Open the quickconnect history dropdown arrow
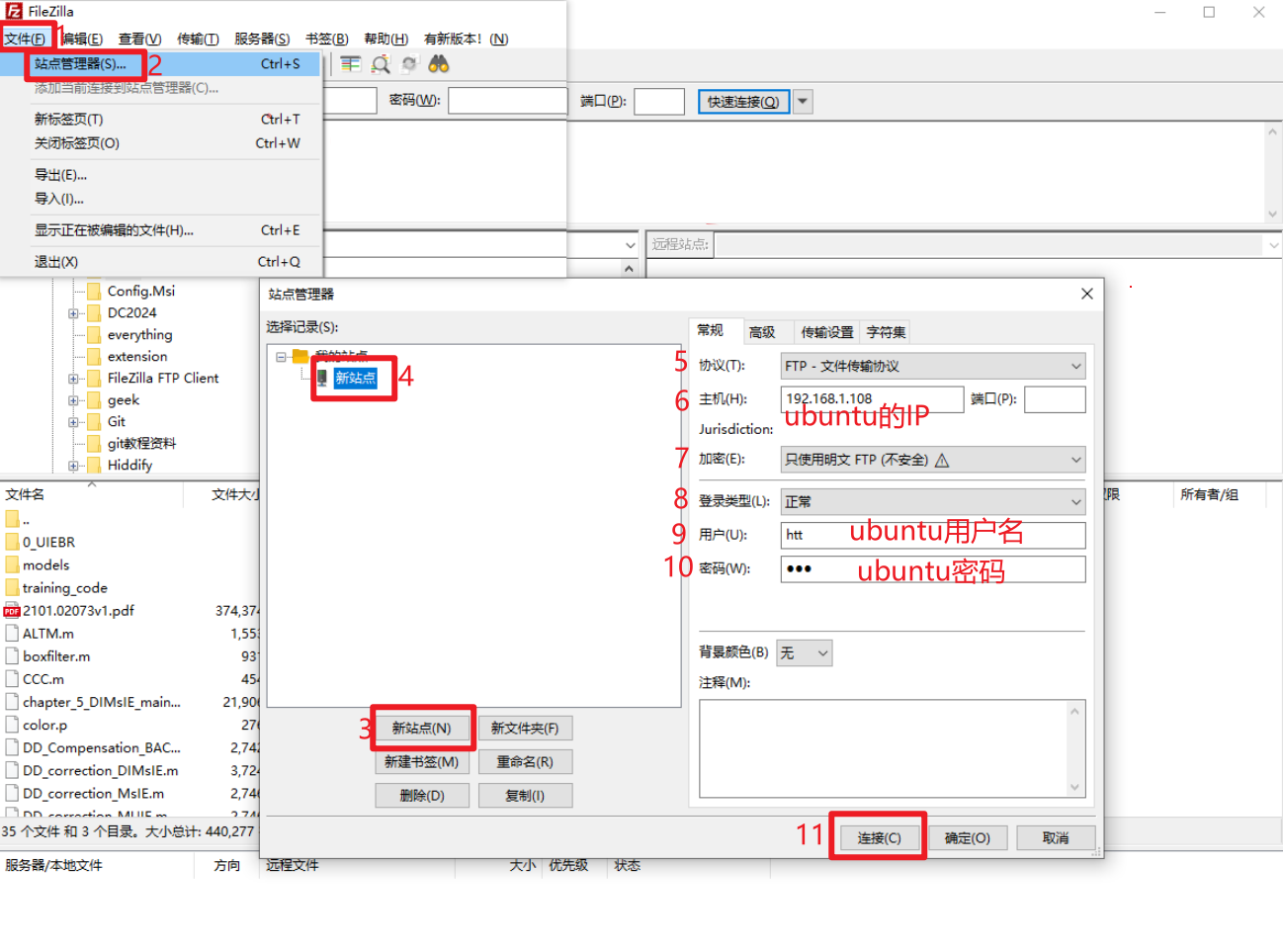The width and height of the screenshot is (1283, 952). tap(803, 101)
